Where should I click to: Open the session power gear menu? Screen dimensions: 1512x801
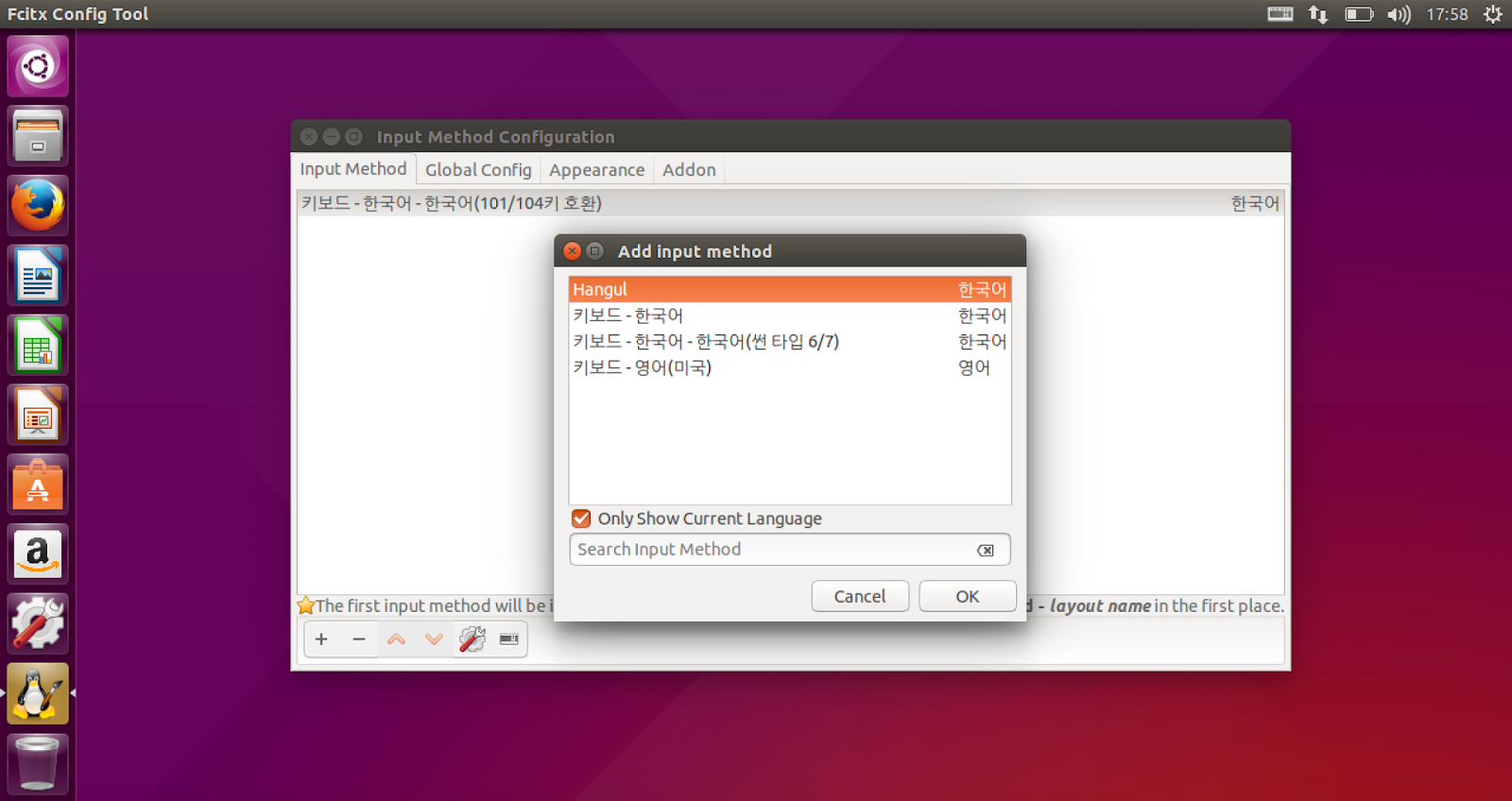pyautogui.click(x=1493, y=14)
